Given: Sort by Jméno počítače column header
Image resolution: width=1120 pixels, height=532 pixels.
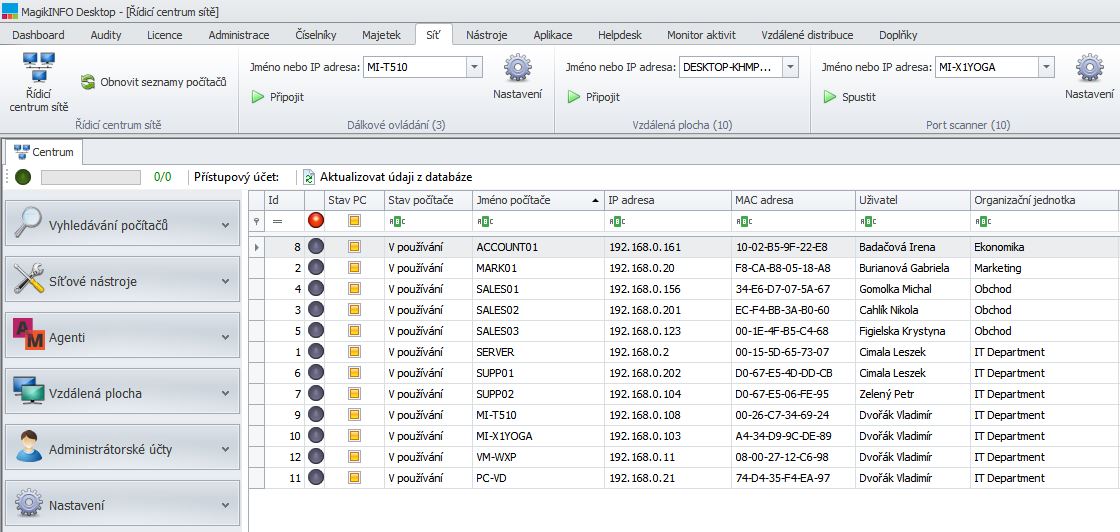Looking at the screenshot, I should click(538, 201).
